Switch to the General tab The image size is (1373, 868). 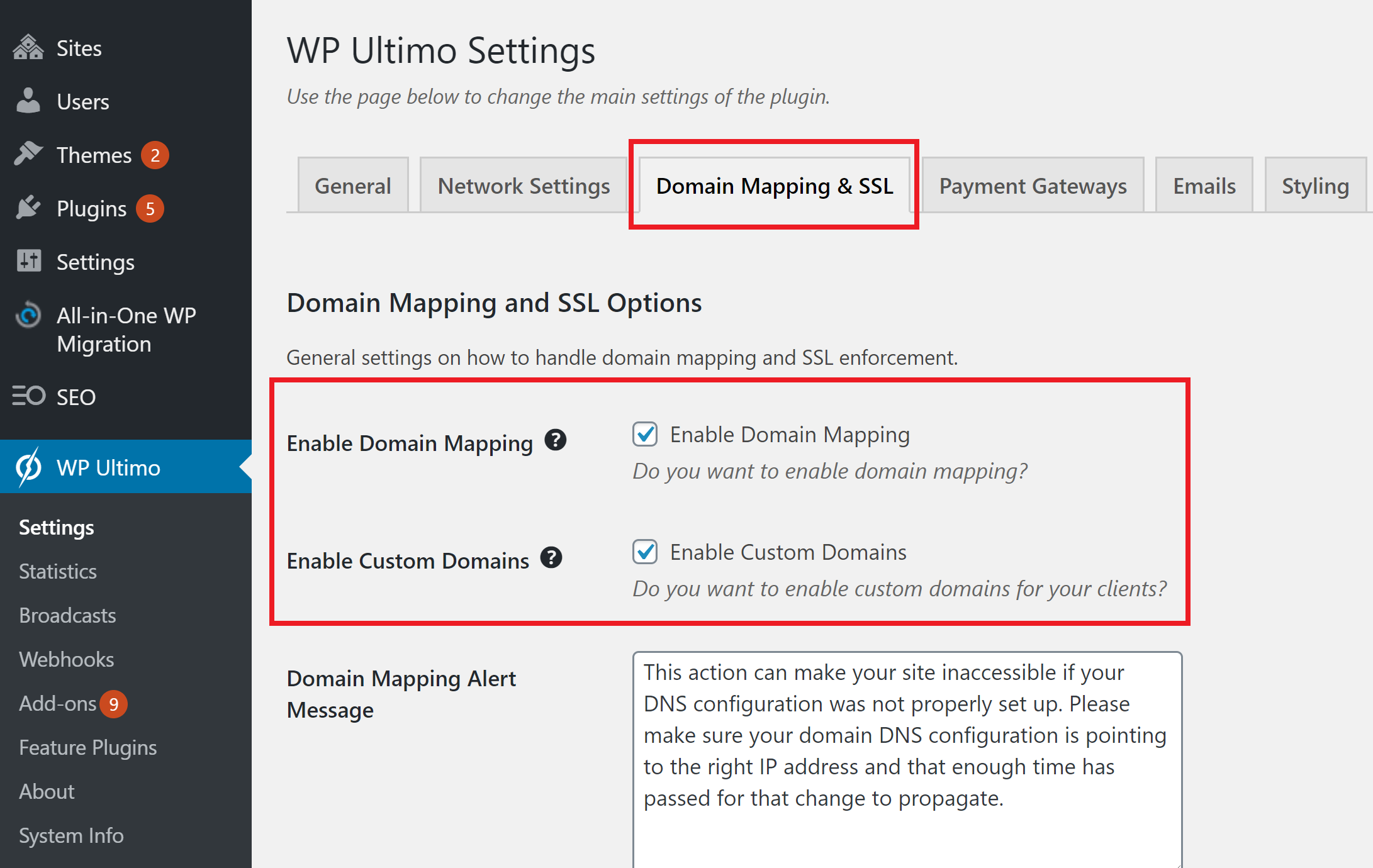point(353,186)
